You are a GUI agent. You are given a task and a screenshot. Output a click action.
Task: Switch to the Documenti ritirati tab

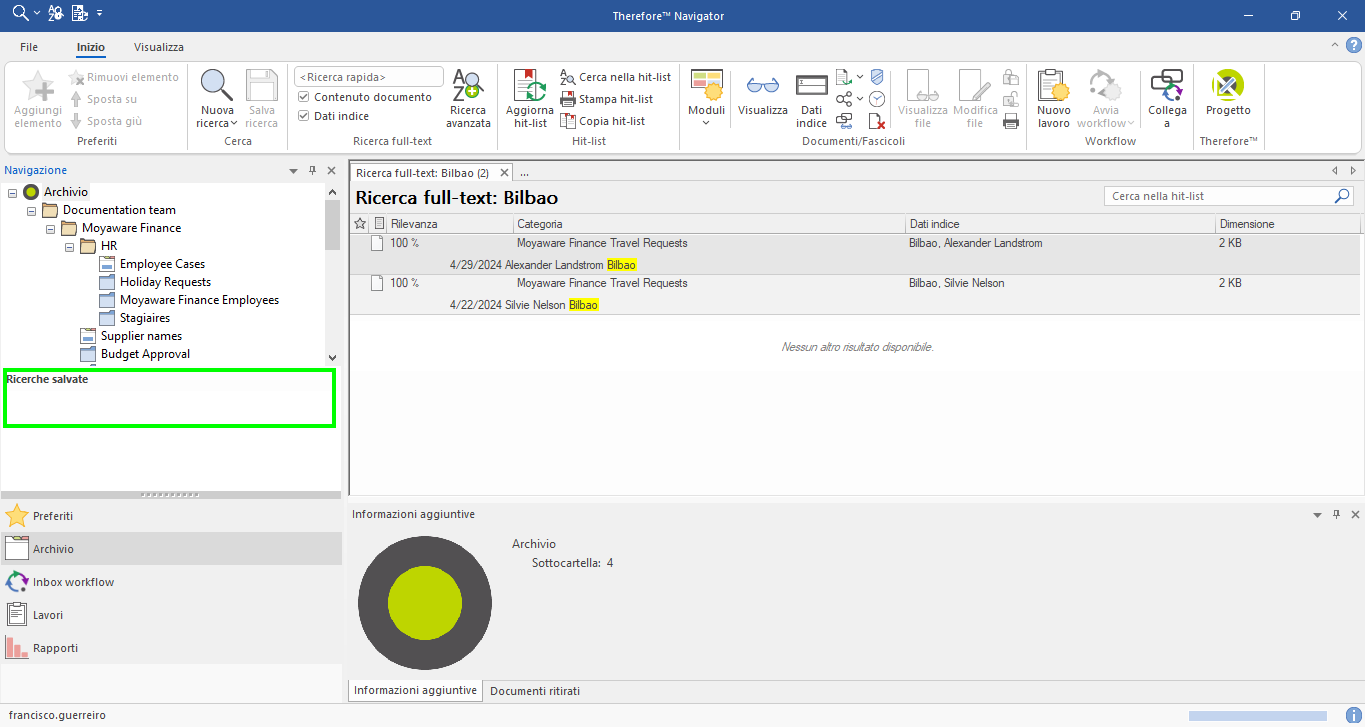[534, 691]
